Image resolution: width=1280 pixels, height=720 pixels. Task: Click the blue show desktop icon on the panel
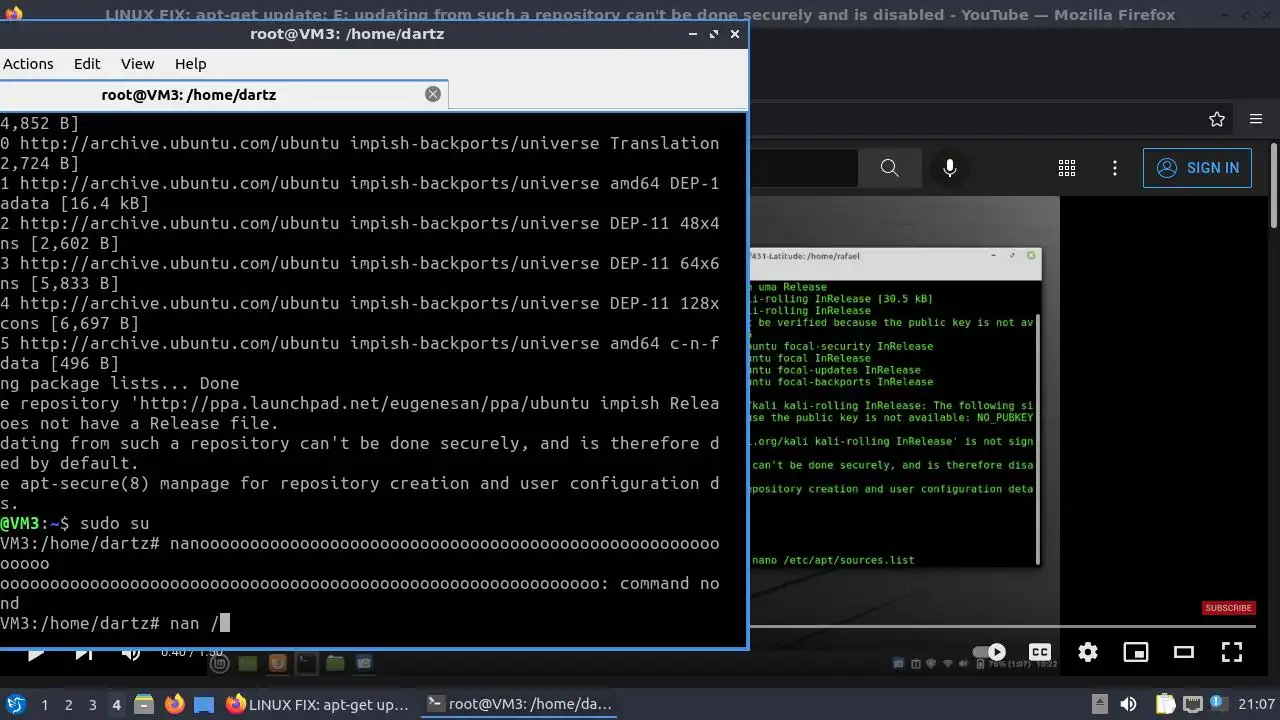(x=204, y=705)
